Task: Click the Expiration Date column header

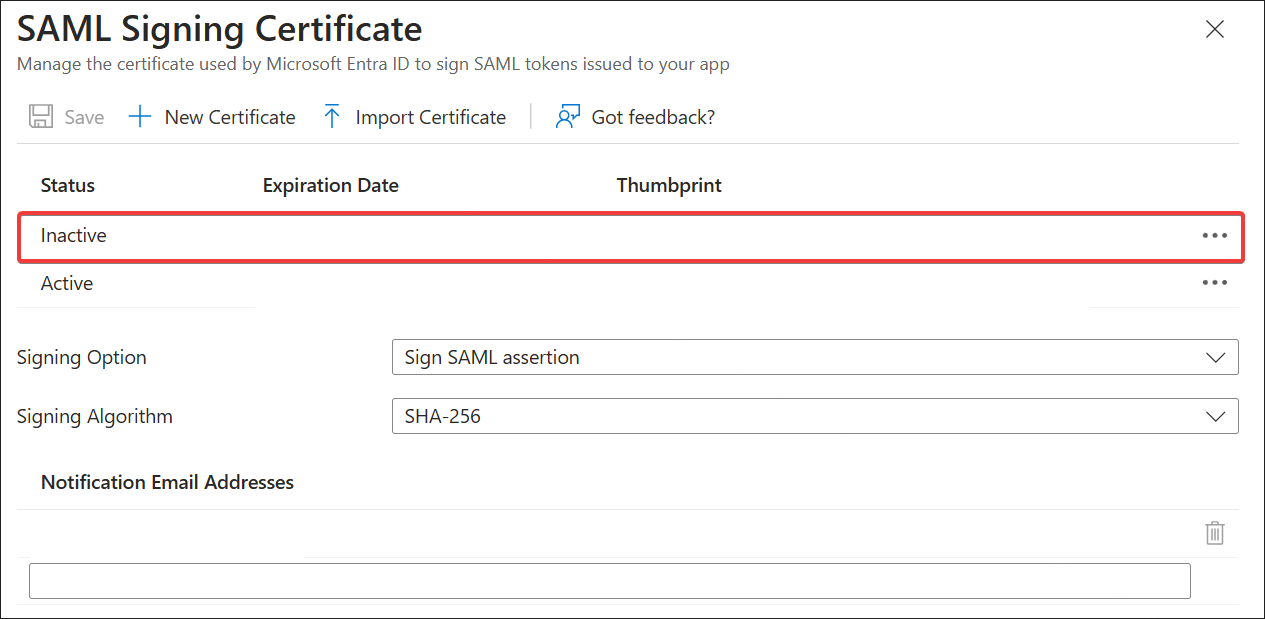Action: pyautogui.click(x=330, y=185)
